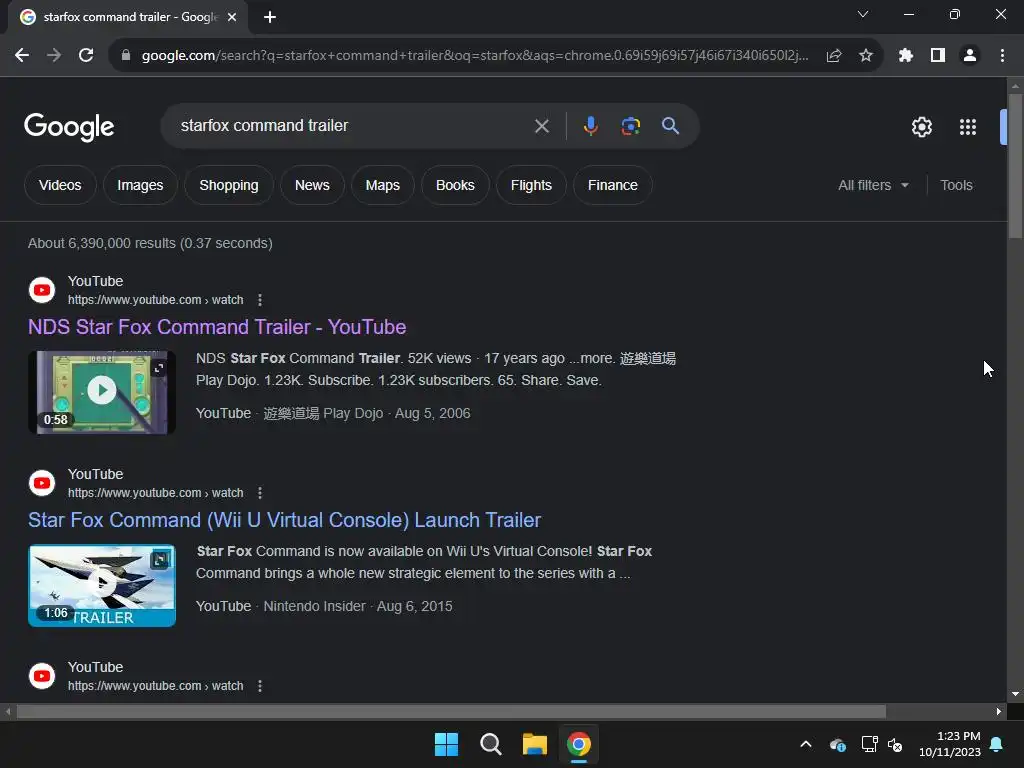Play the 1:06 Launch Trailer thumbnail
The height and width of the screenshot is (768, 1024).
(x=102, y=585)
